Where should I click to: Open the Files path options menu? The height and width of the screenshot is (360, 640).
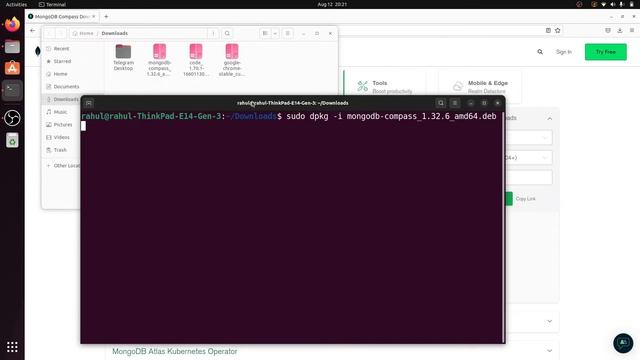coord(213,33)
